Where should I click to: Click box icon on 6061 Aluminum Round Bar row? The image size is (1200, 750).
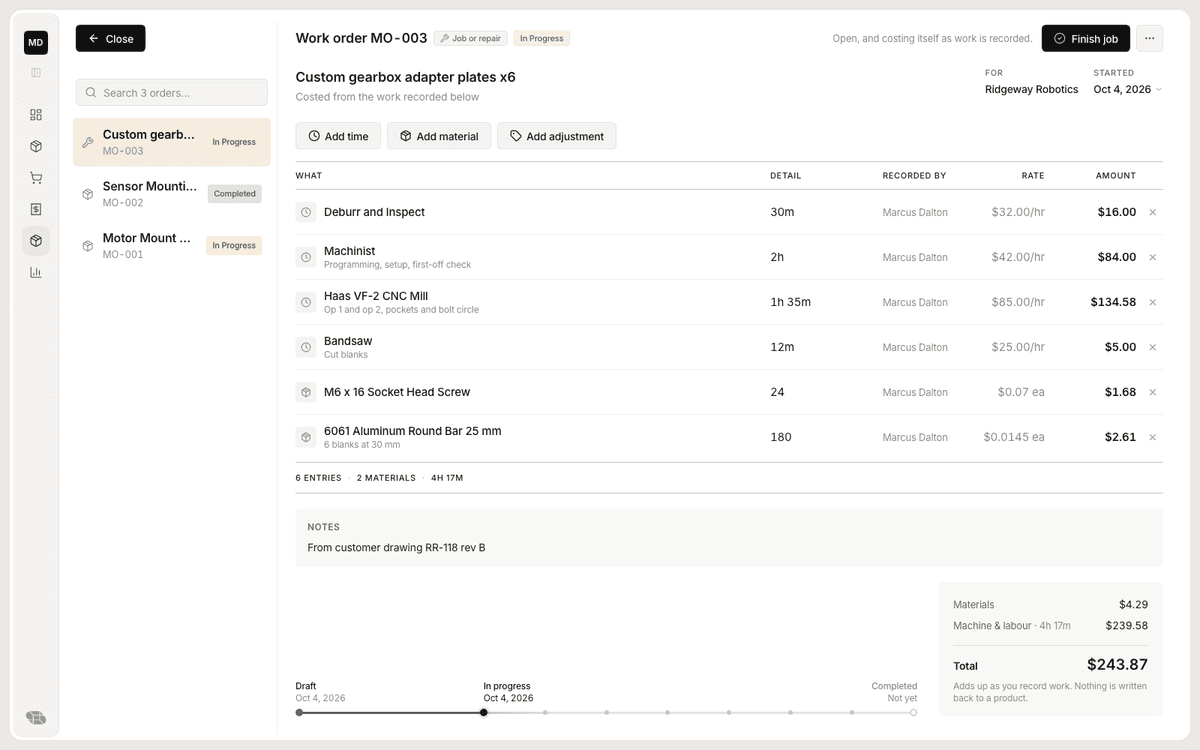tap(306, 437)
